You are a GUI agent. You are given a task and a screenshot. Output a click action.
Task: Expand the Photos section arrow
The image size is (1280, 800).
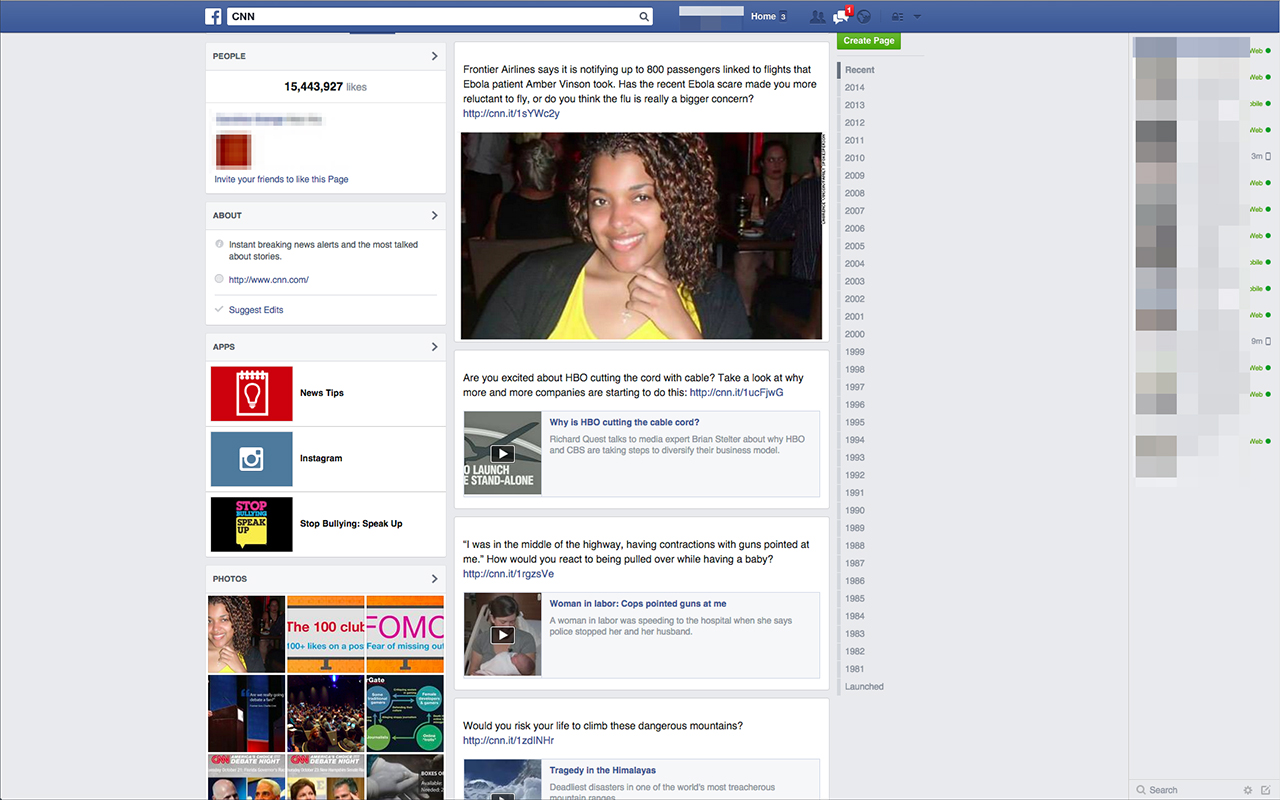(434, 579)
